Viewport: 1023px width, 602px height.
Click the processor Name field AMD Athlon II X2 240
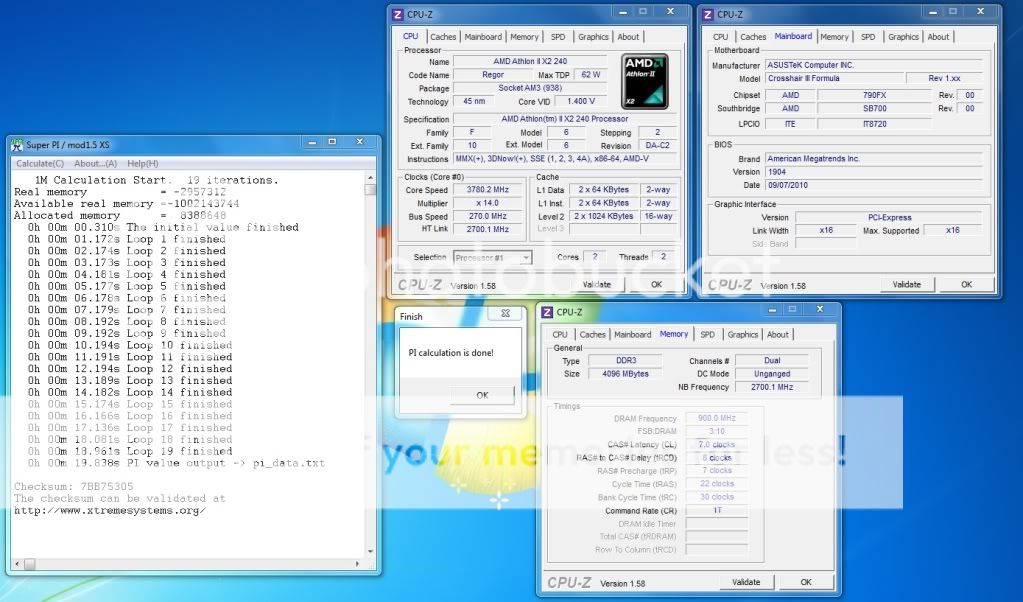(530, 61)
